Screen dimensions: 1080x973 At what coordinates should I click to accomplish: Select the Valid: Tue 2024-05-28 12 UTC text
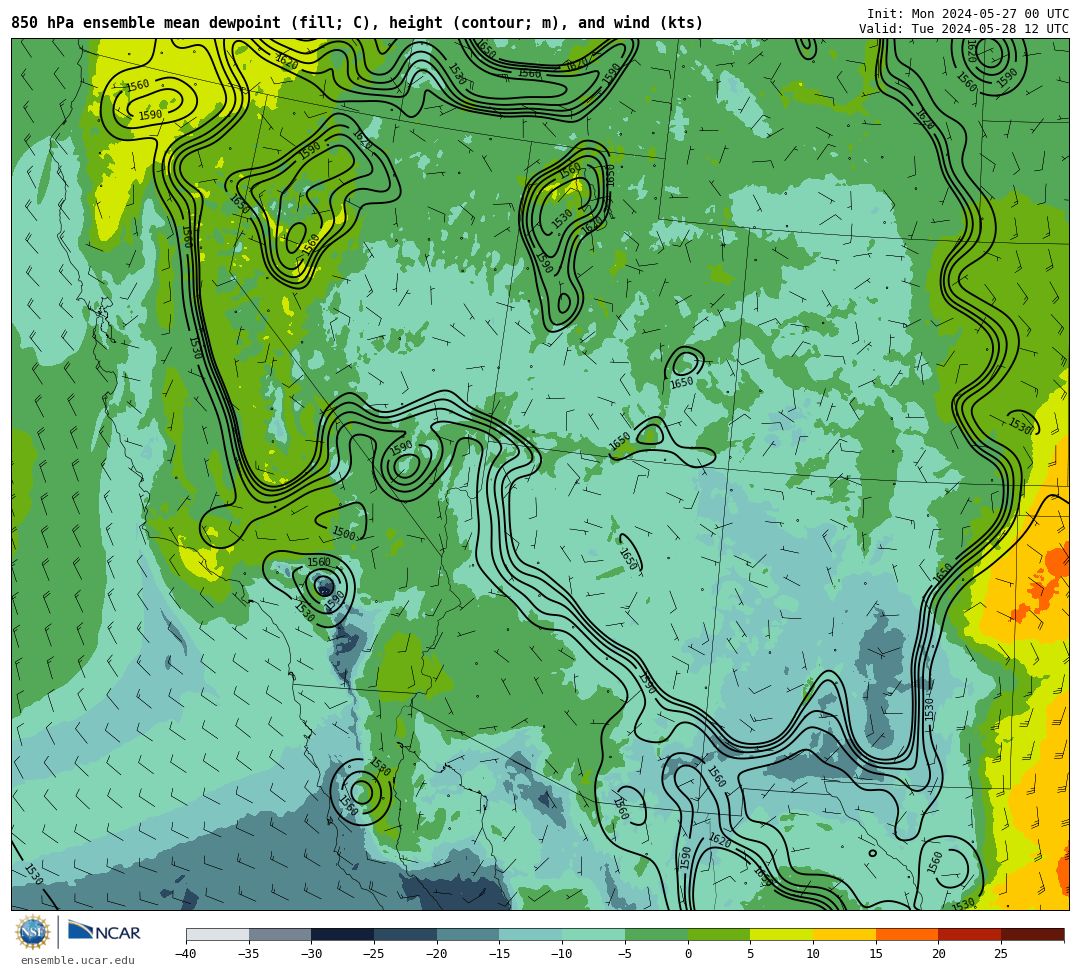tap(964, 29)
